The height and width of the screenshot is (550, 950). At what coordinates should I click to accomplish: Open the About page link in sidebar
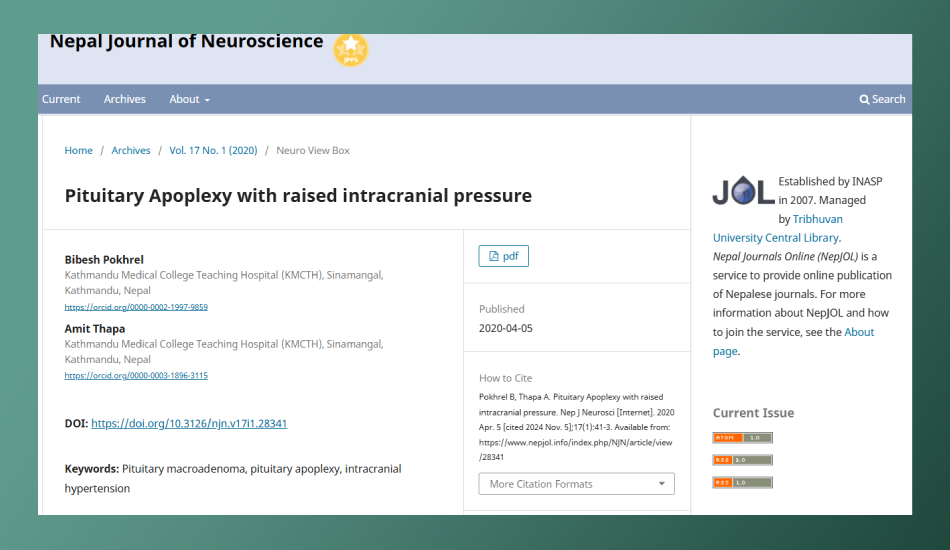coord(859,332)
